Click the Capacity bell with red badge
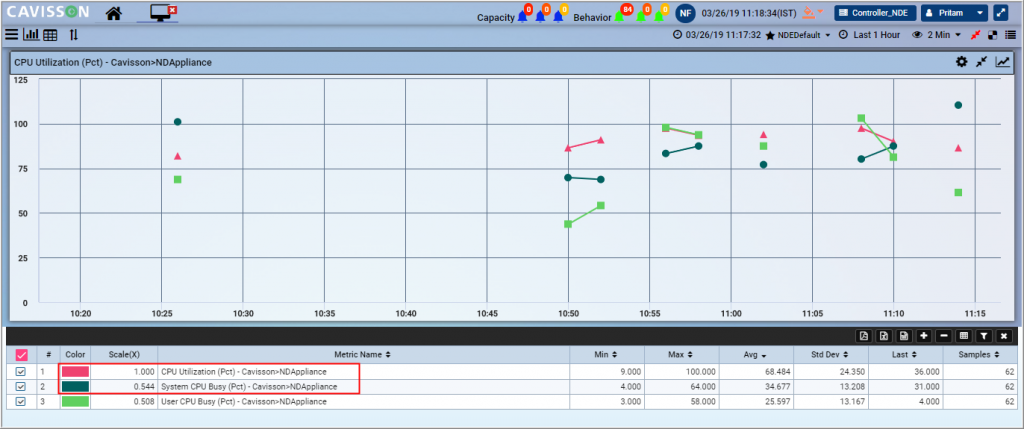This screenshot has height=429, width=1024. 523,15
